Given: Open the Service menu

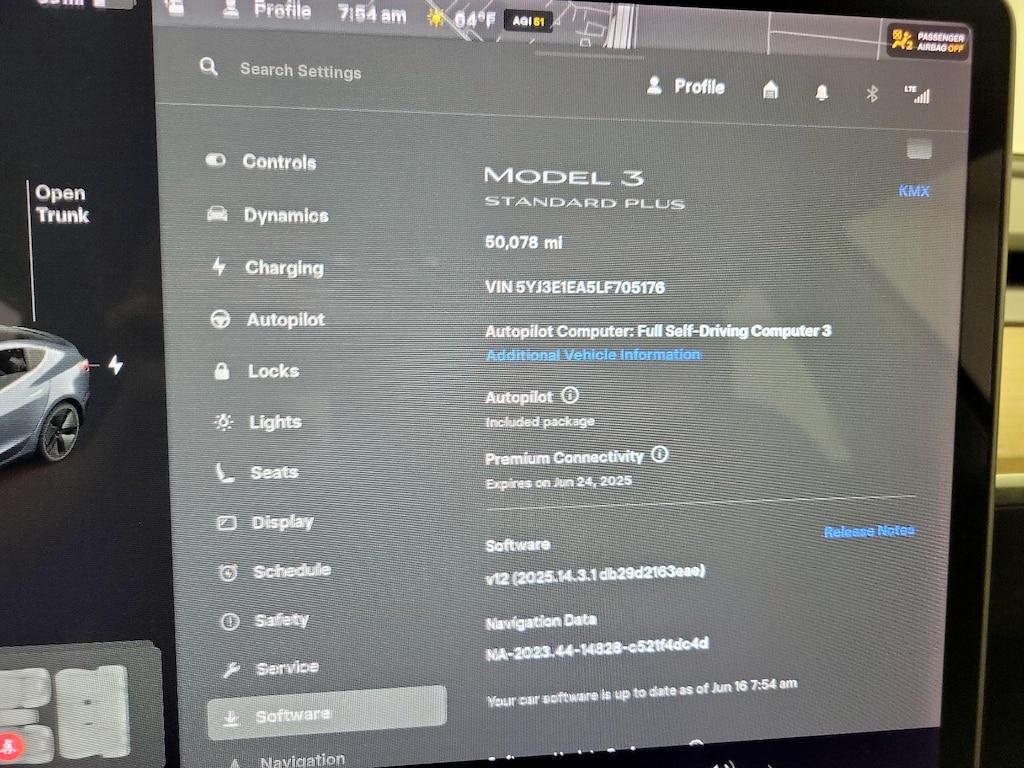Looking at the screenshot, I should coord(270,667).
